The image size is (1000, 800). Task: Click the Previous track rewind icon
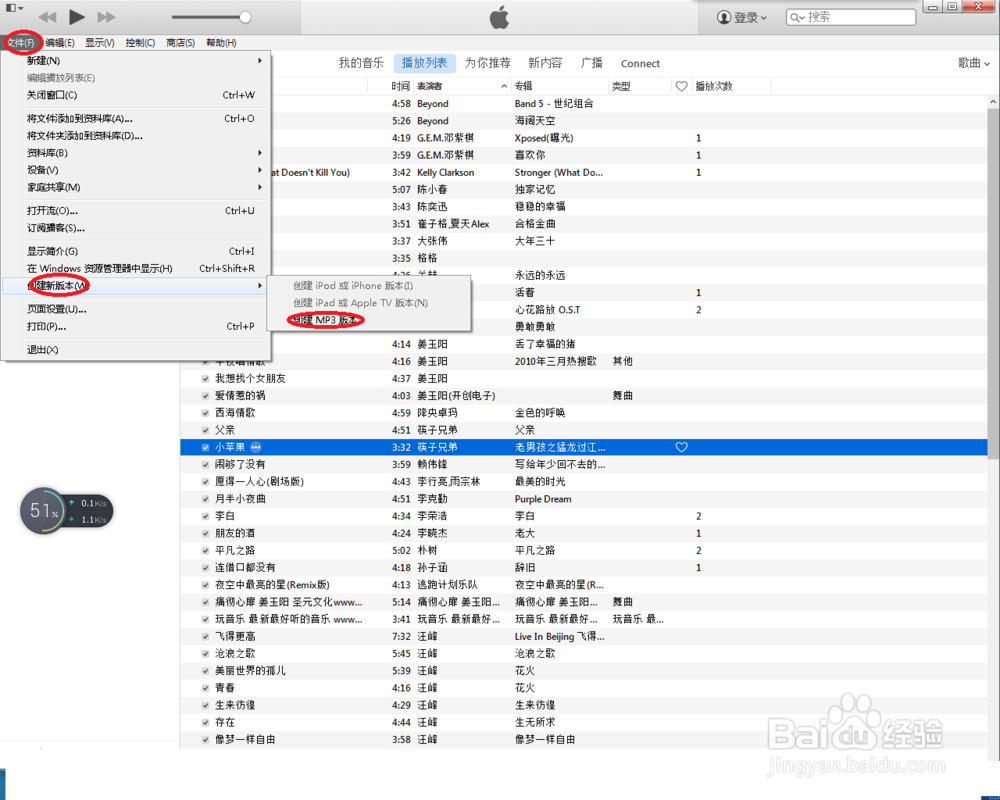point(47,17)
